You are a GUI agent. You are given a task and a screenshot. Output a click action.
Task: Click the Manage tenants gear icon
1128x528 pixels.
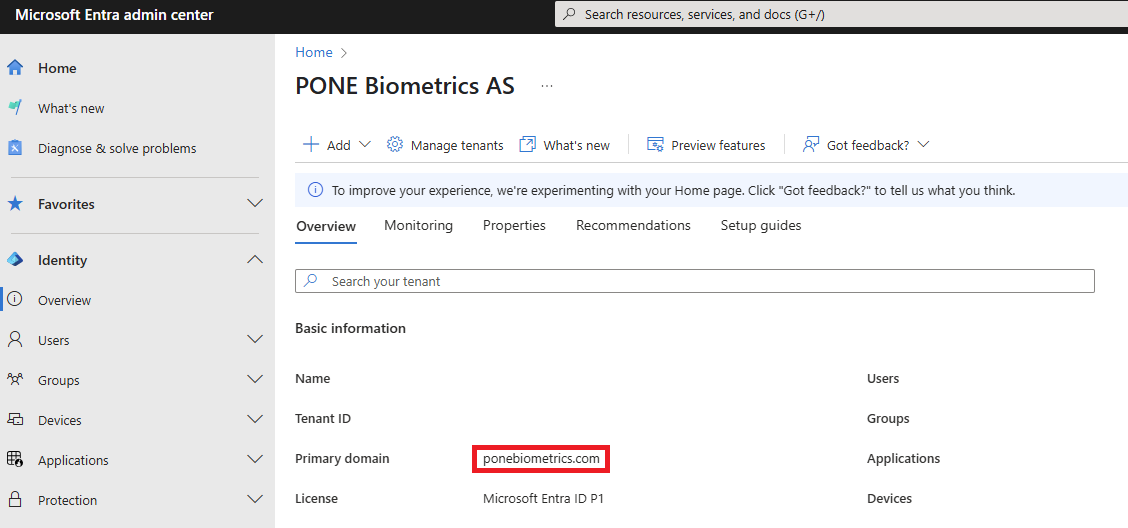pos(394,145)
